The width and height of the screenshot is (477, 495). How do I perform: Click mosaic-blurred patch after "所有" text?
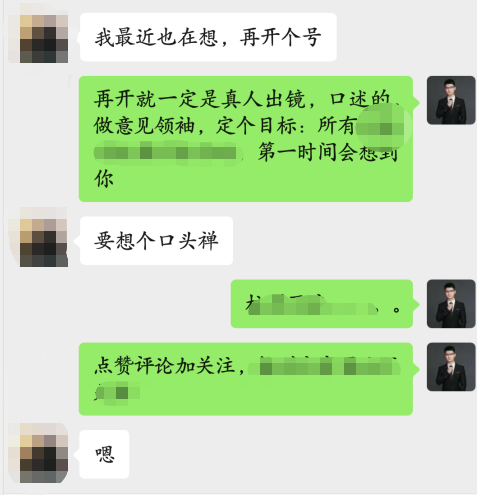point(383,127)
